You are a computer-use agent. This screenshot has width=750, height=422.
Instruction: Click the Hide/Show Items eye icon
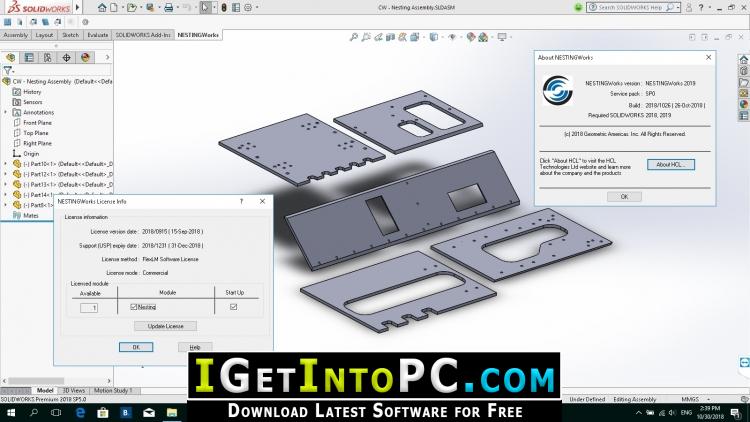452,37
